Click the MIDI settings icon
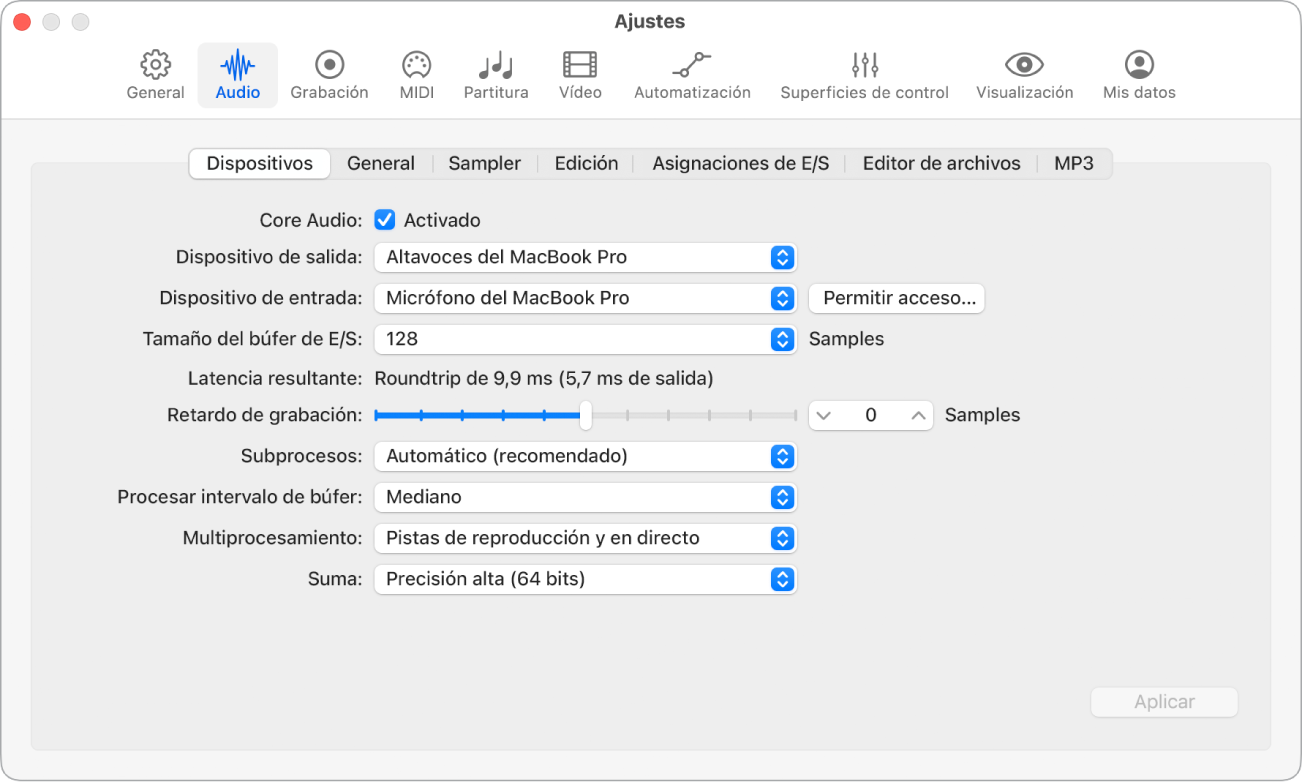Viewport: 1303px width, 782px height. tap(415, 74)
